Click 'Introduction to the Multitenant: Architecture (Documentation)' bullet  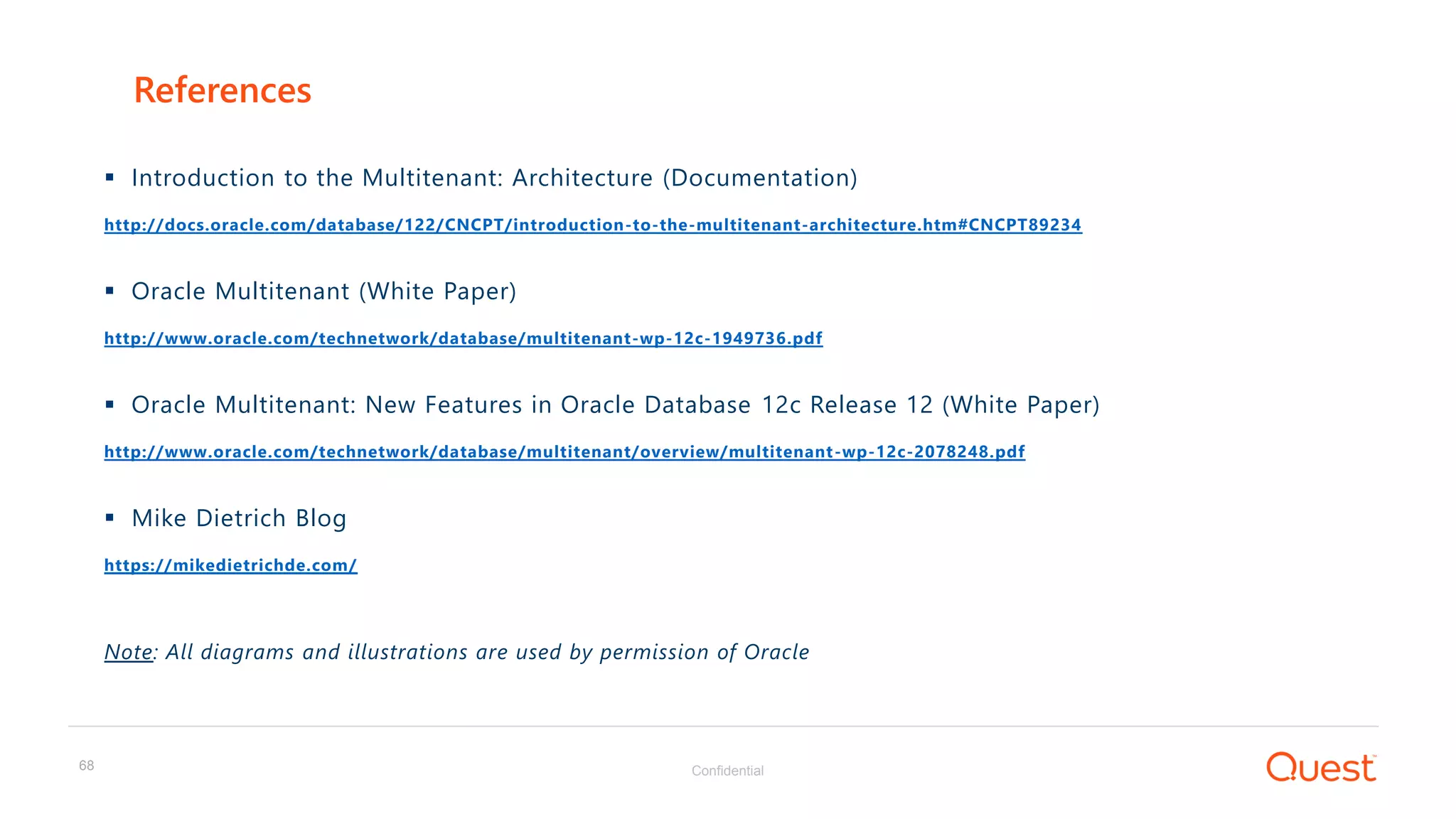(494, 178)
